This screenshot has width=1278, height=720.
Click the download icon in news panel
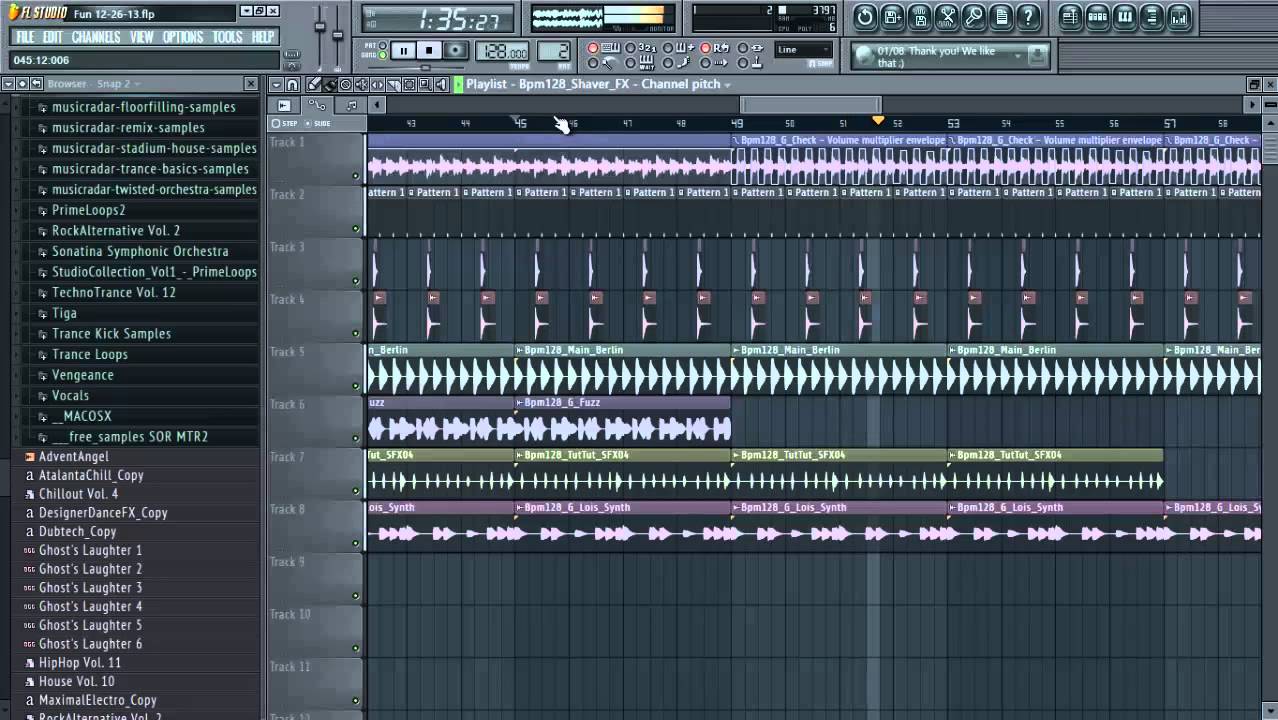click(x=1037, y=55)
